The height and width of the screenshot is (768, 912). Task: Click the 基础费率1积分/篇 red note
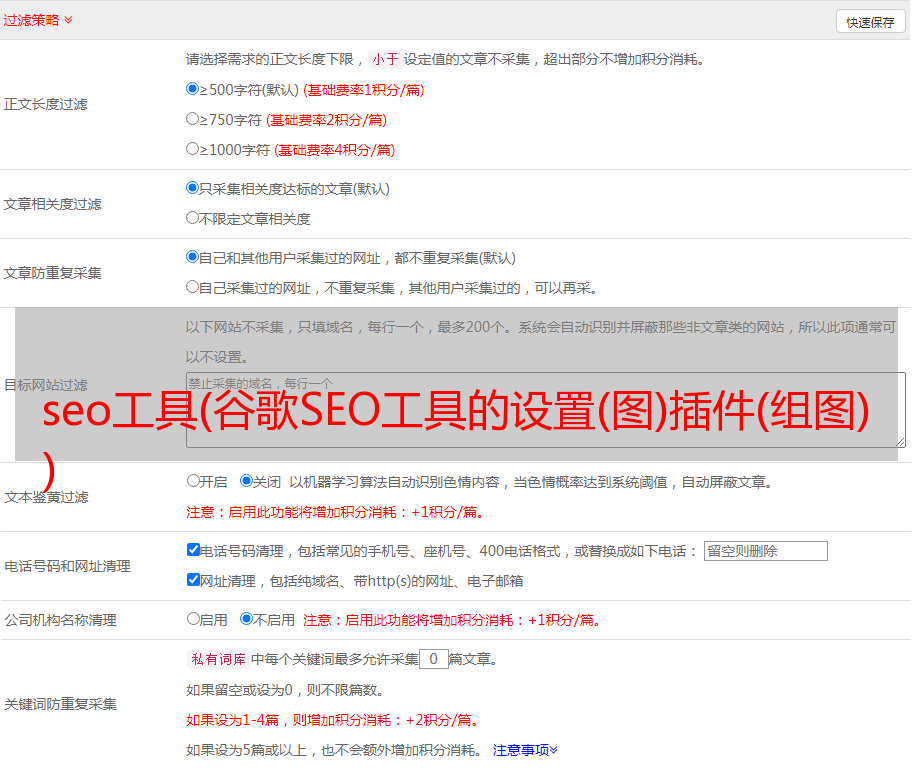coord(364,90)
